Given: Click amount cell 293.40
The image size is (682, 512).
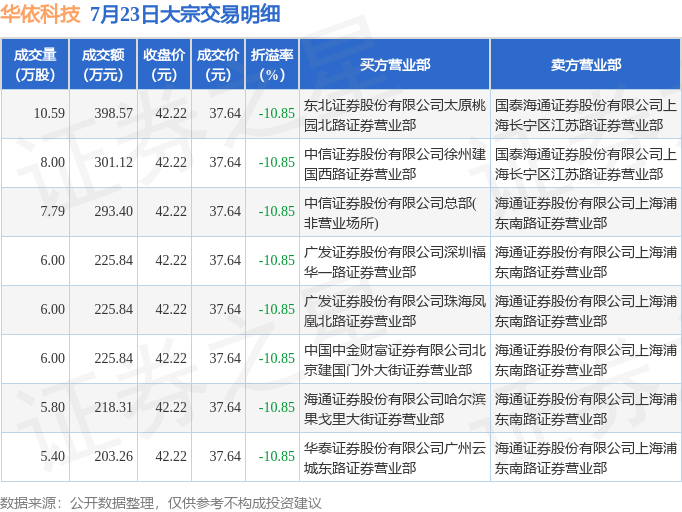Looking at the screenshot, I should 114,212.
